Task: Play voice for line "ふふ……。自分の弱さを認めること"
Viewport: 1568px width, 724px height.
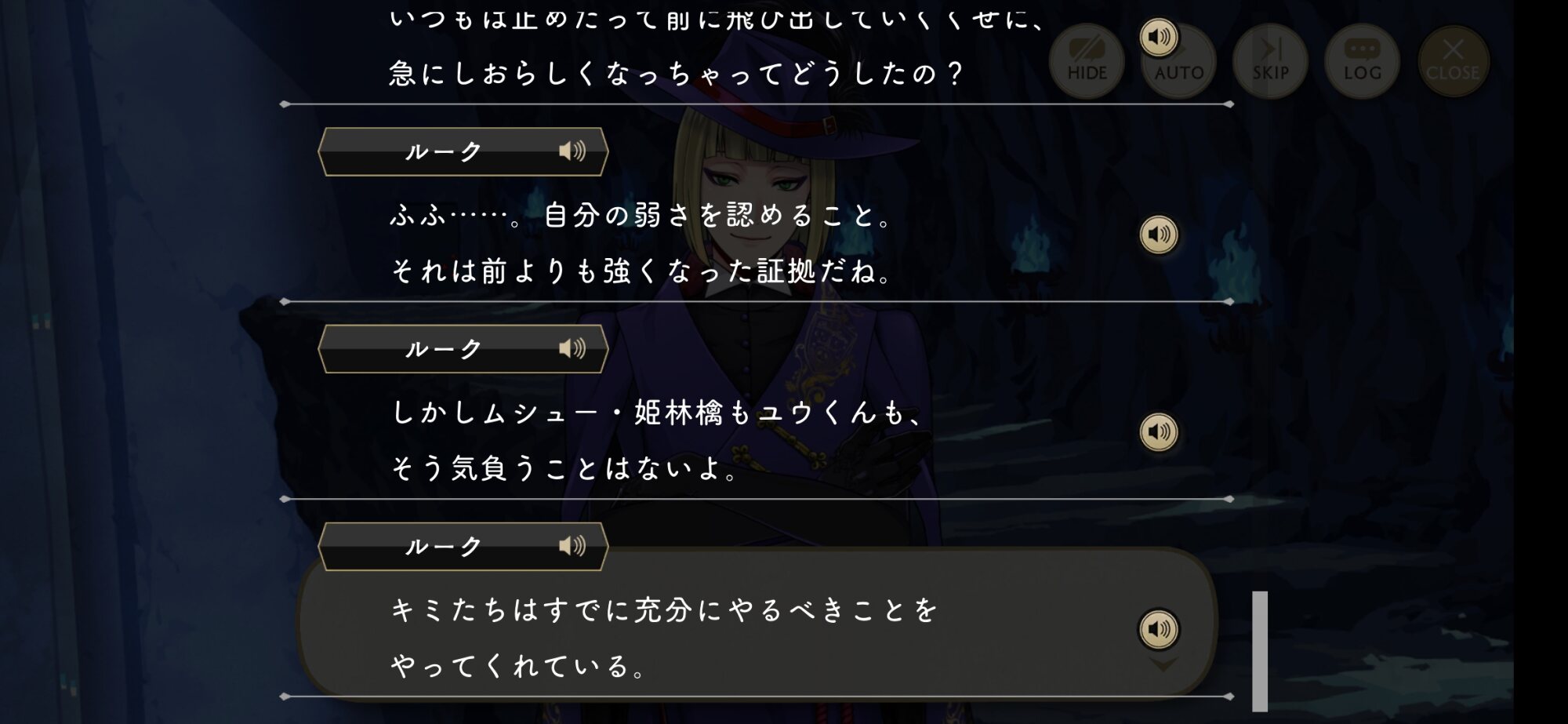Action: 1158,235
